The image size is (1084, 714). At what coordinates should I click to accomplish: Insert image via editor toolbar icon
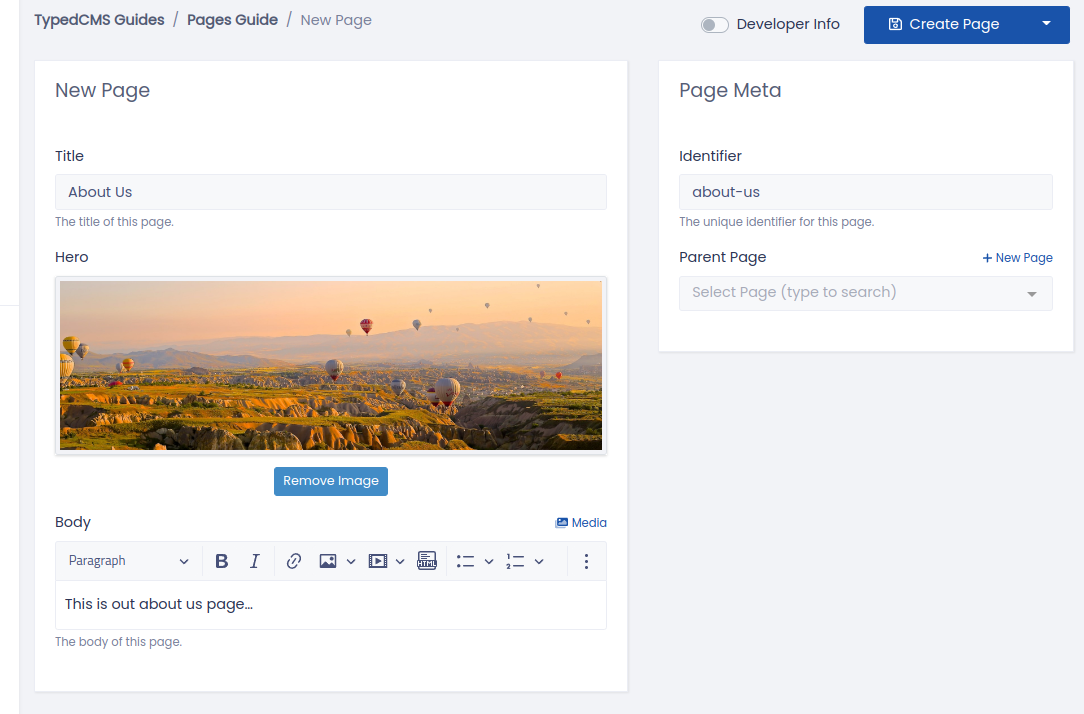click(x=328, y=561)
